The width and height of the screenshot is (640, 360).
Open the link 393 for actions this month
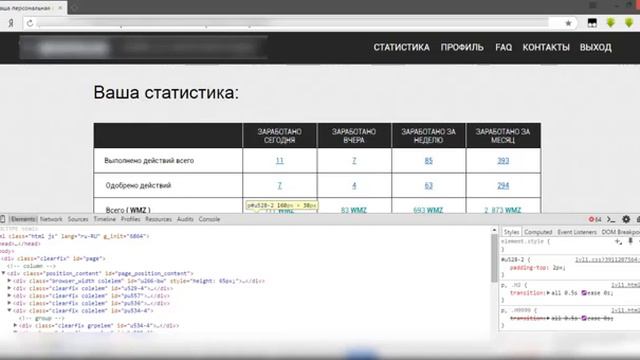pyautogui.click(x=503, y=160)
